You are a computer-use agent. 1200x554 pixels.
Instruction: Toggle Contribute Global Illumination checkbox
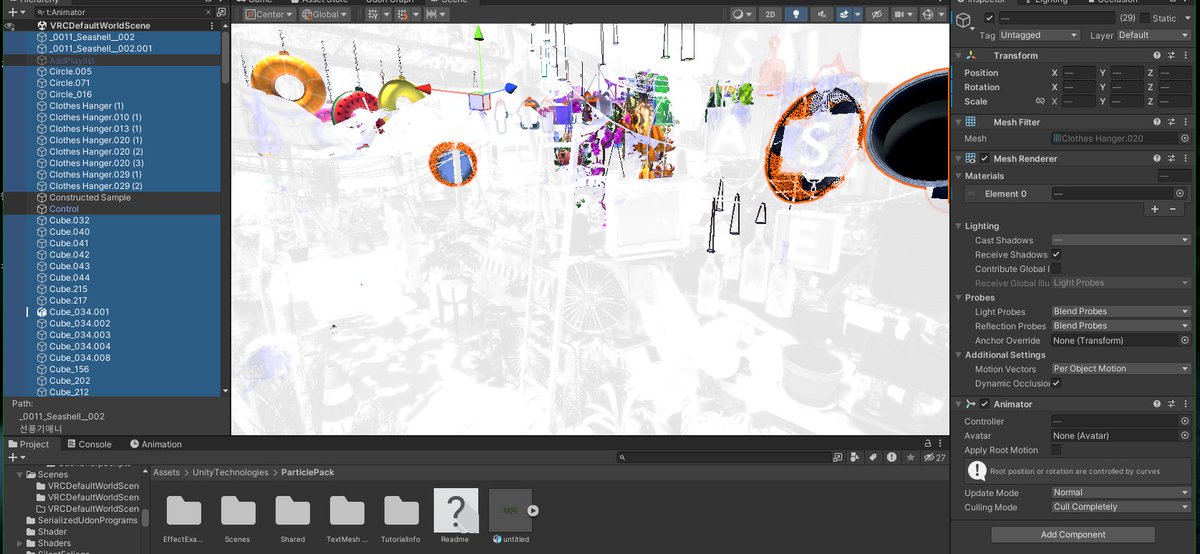click(1056, 269)
